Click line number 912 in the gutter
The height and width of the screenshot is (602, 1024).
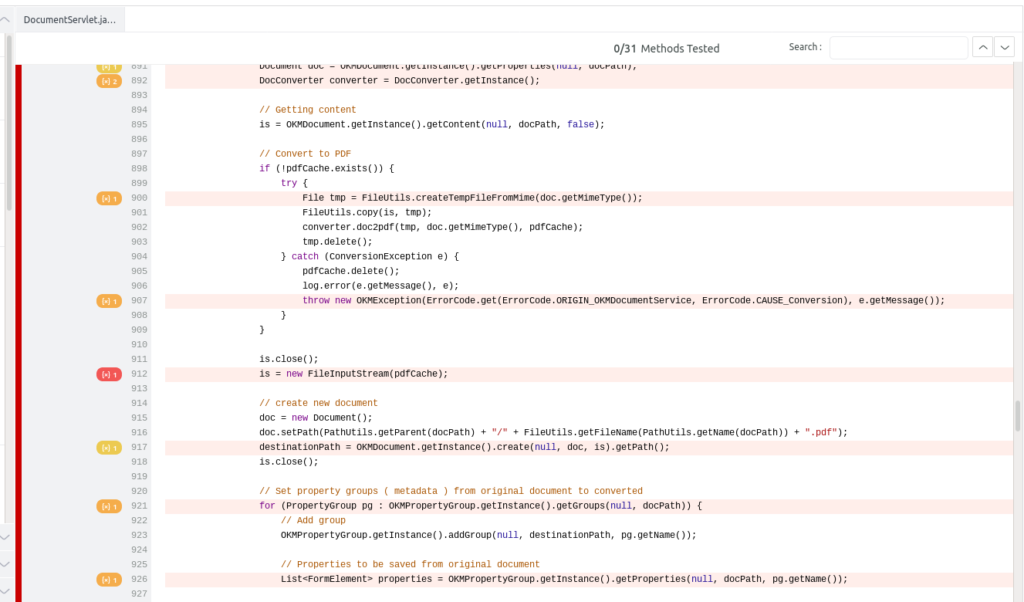click(x=140, y=373)
